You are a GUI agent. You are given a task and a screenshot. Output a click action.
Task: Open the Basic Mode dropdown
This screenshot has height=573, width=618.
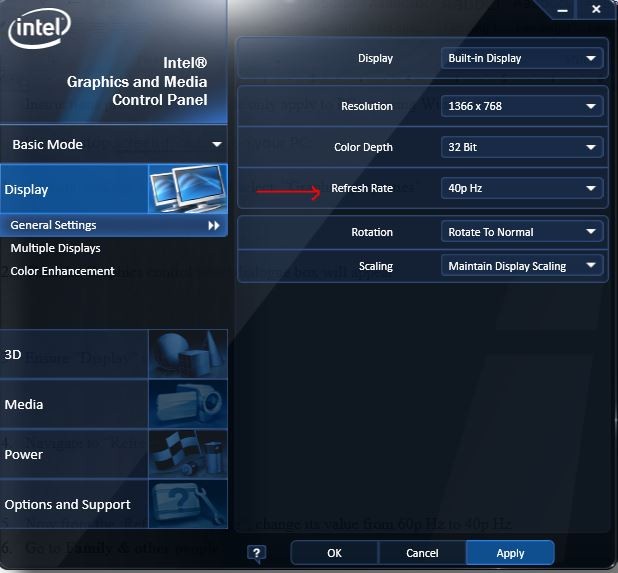click(114, 144)
